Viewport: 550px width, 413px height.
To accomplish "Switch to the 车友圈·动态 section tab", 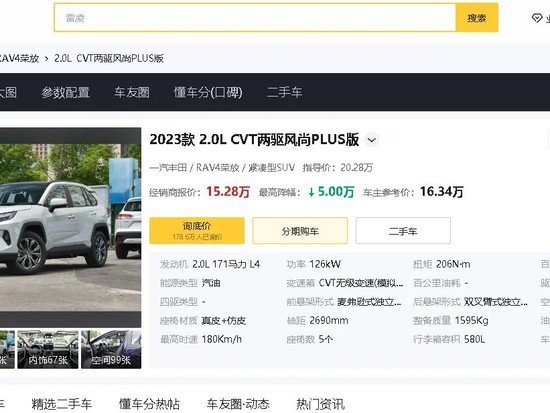I will point(238,404).
